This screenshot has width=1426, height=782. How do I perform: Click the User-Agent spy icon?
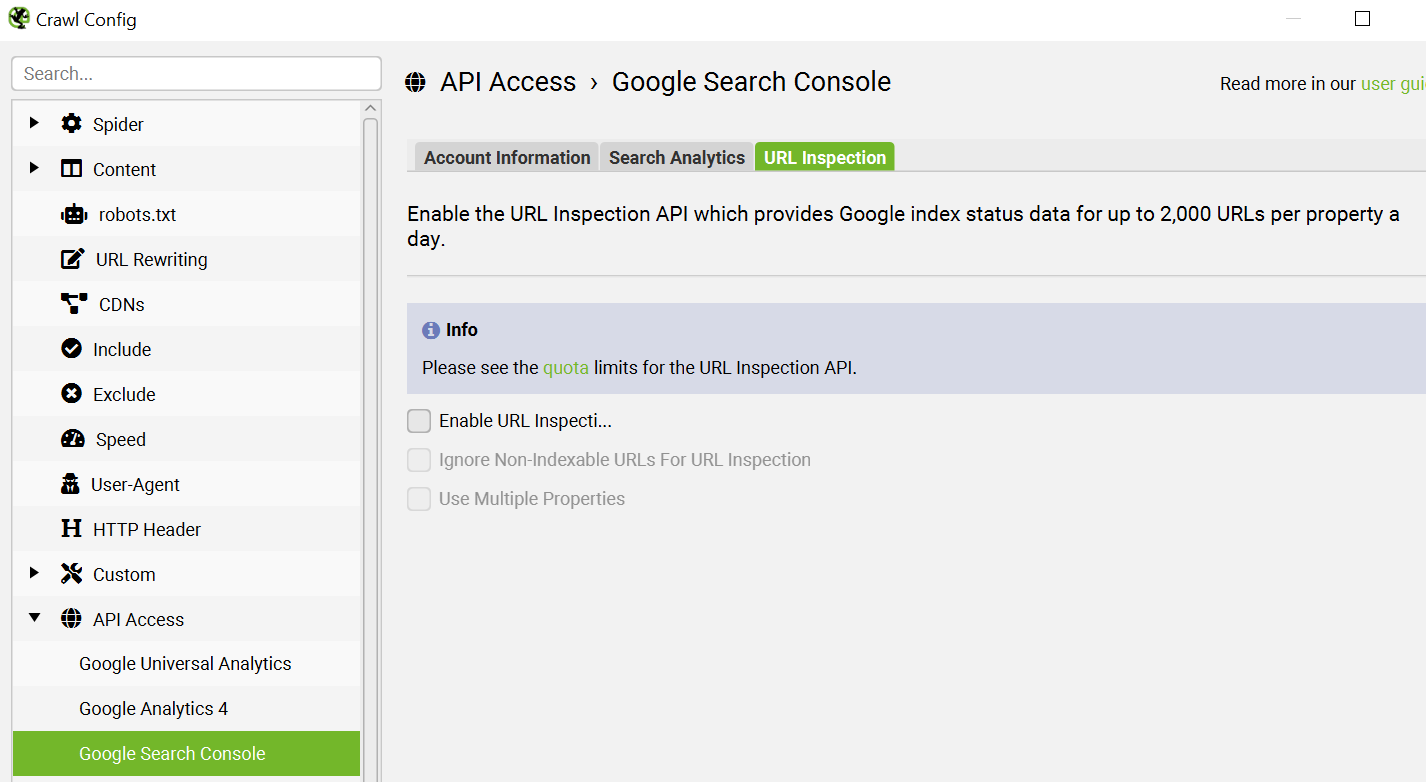tap(70, 484)
